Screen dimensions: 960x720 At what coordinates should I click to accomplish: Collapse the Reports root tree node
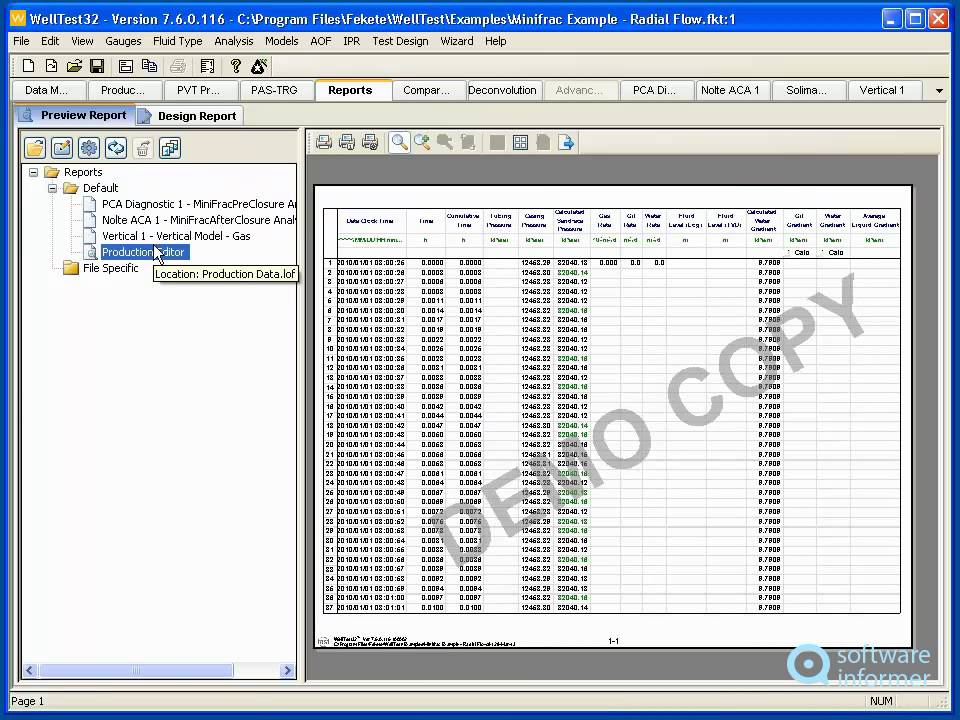[34, 173]
